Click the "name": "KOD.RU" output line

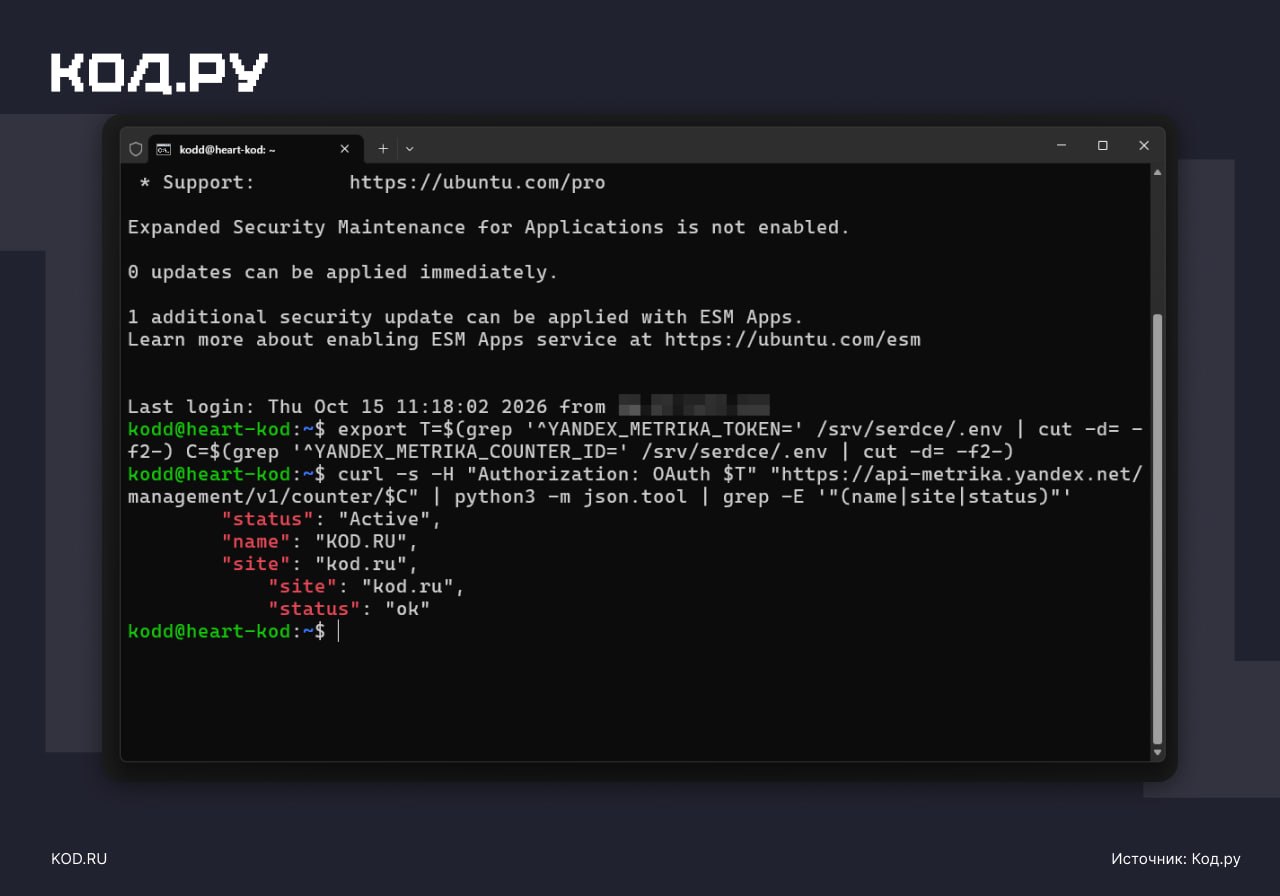(319, 542)
